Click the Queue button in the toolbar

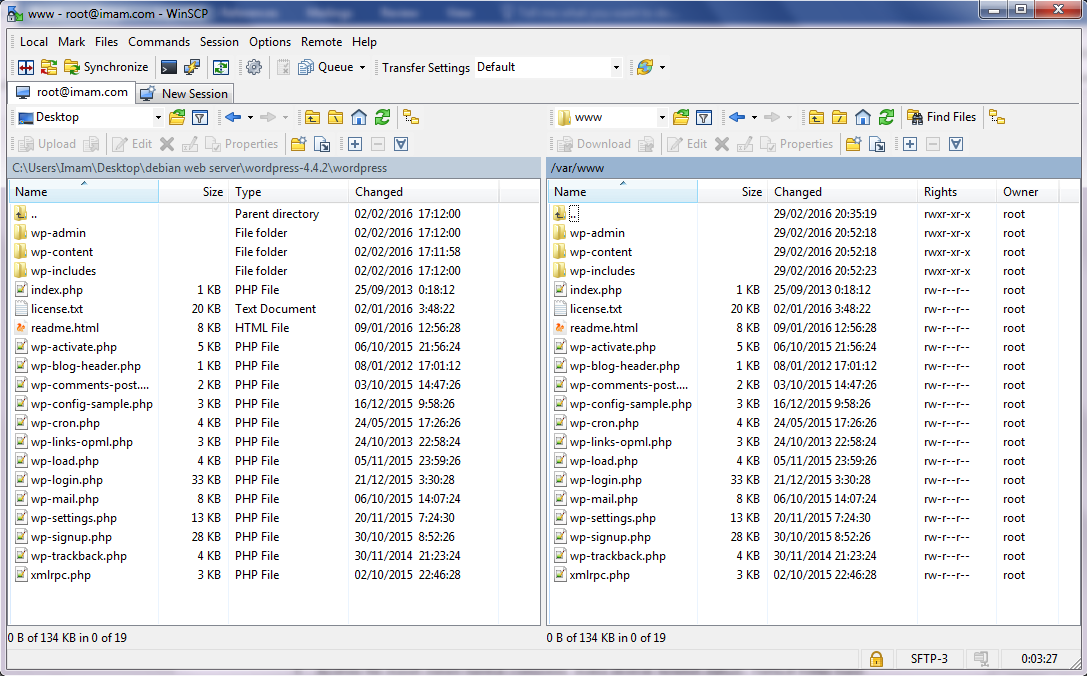point(326,67)
